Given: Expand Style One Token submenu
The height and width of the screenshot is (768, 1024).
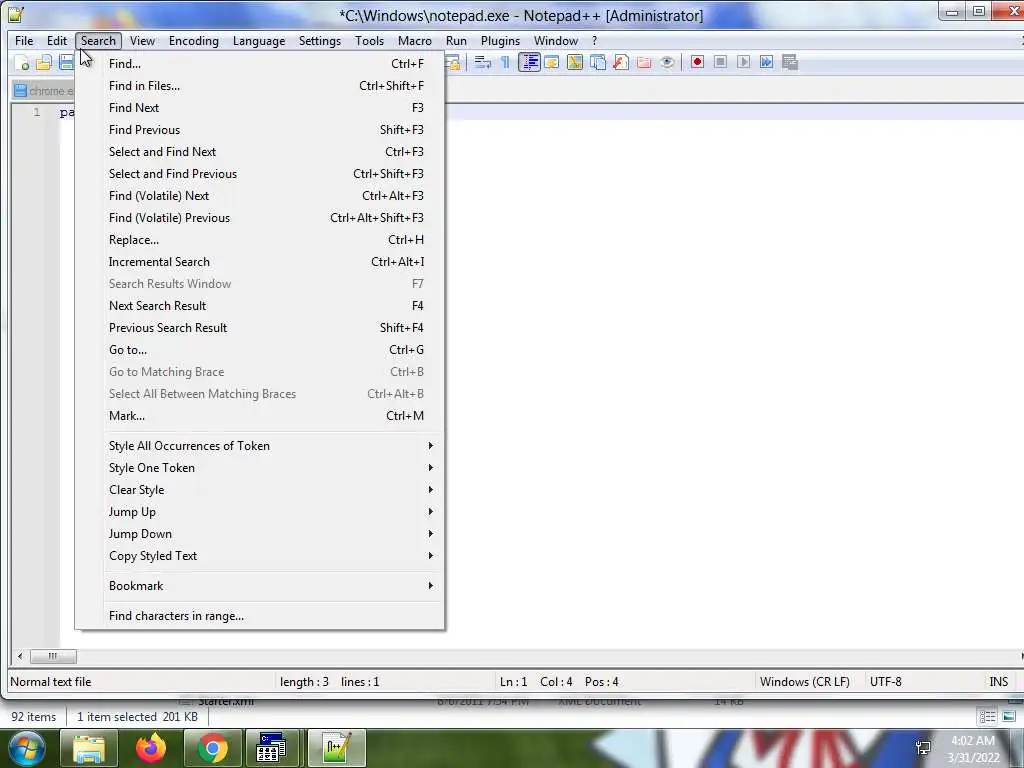Looking at the screenshot, I should (x=260, y=468).
